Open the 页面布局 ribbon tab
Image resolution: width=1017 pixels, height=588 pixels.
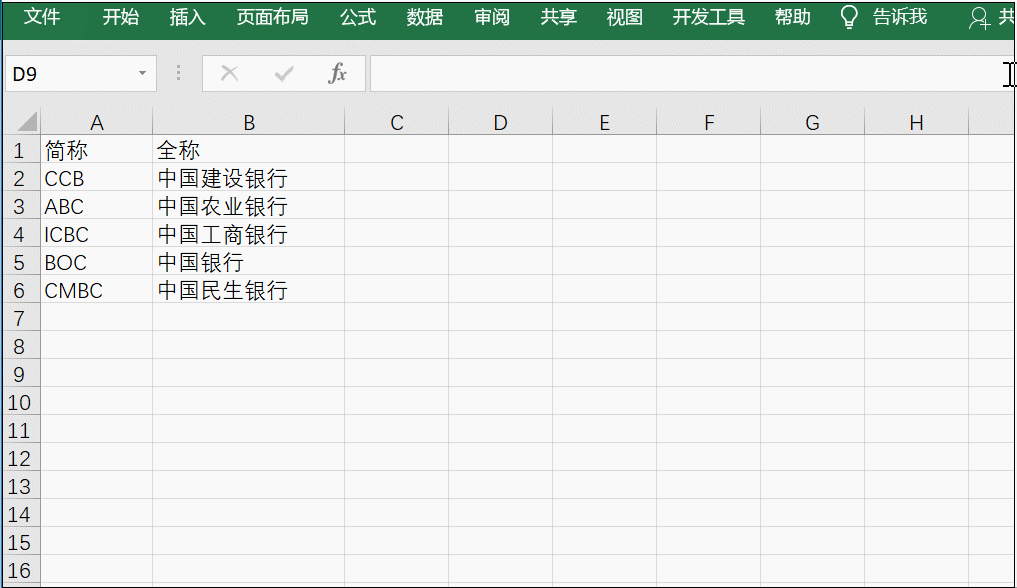point(272,17)
